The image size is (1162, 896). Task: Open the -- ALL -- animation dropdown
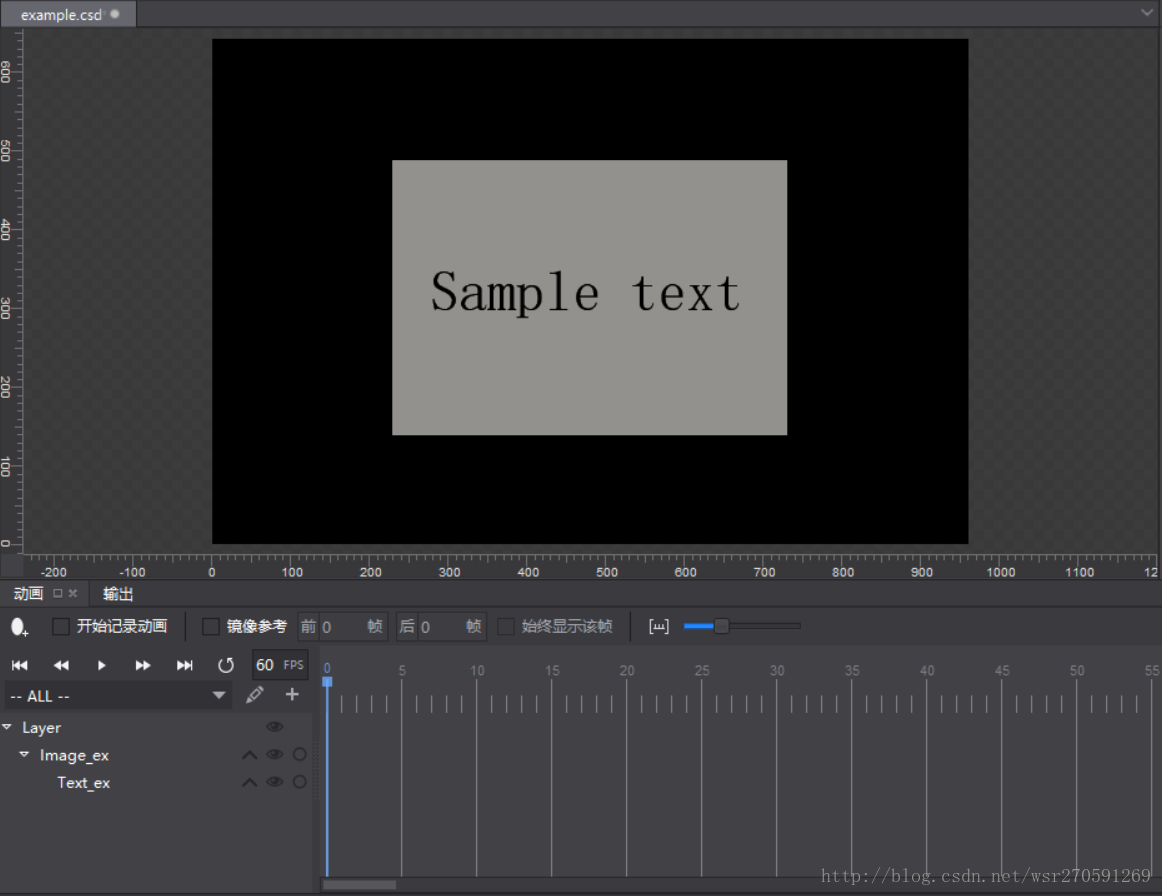tap(119, 696)
